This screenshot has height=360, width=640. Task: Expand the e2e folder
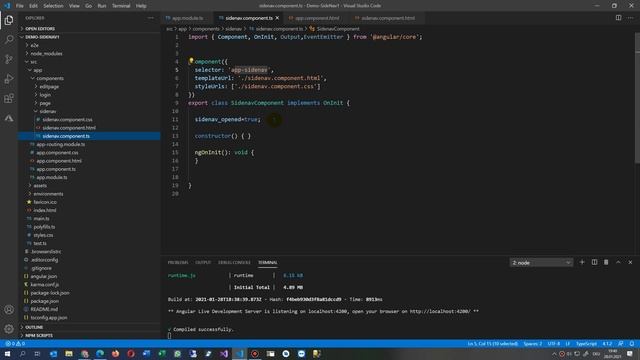(x=34, y=45)
